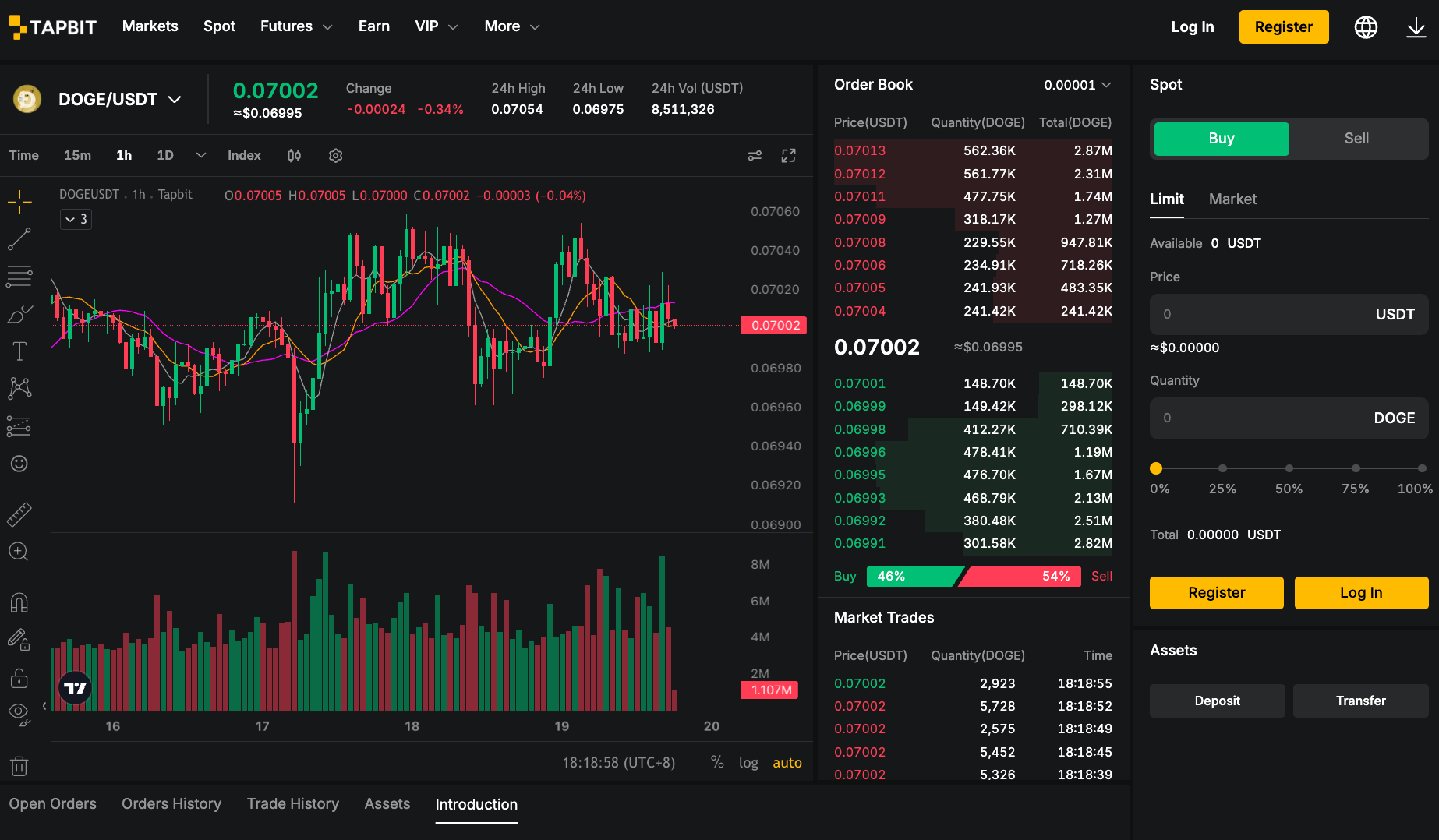Expand the Futures menu
The height and width of the screenshot is (840, 1439).
click(296, 26)
